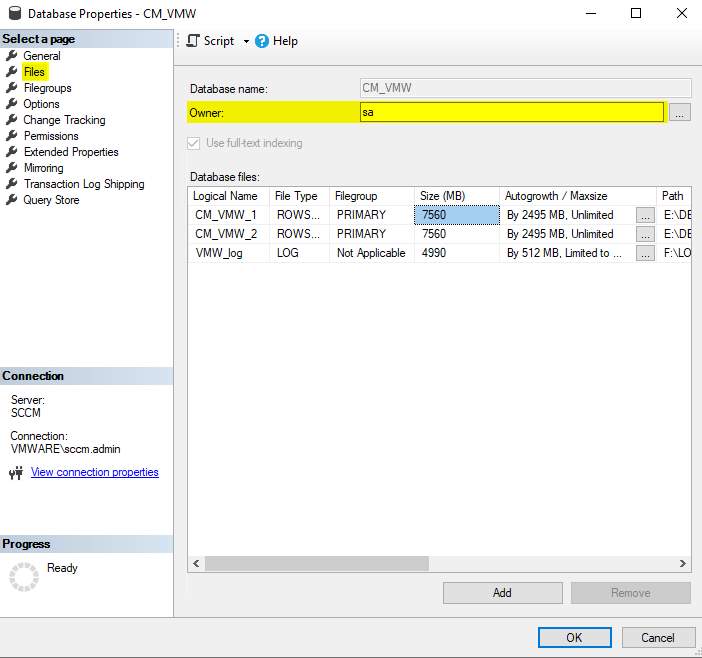The image size is (702, 658).
Task: Click the View connection properties link
Action: tap(95, 472)
